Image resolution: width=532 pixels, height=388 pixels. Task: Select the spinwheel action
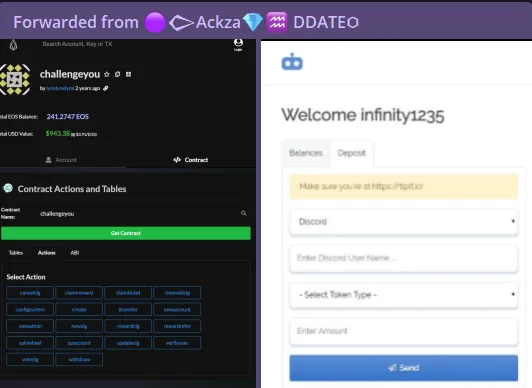(x=30, y=343)
